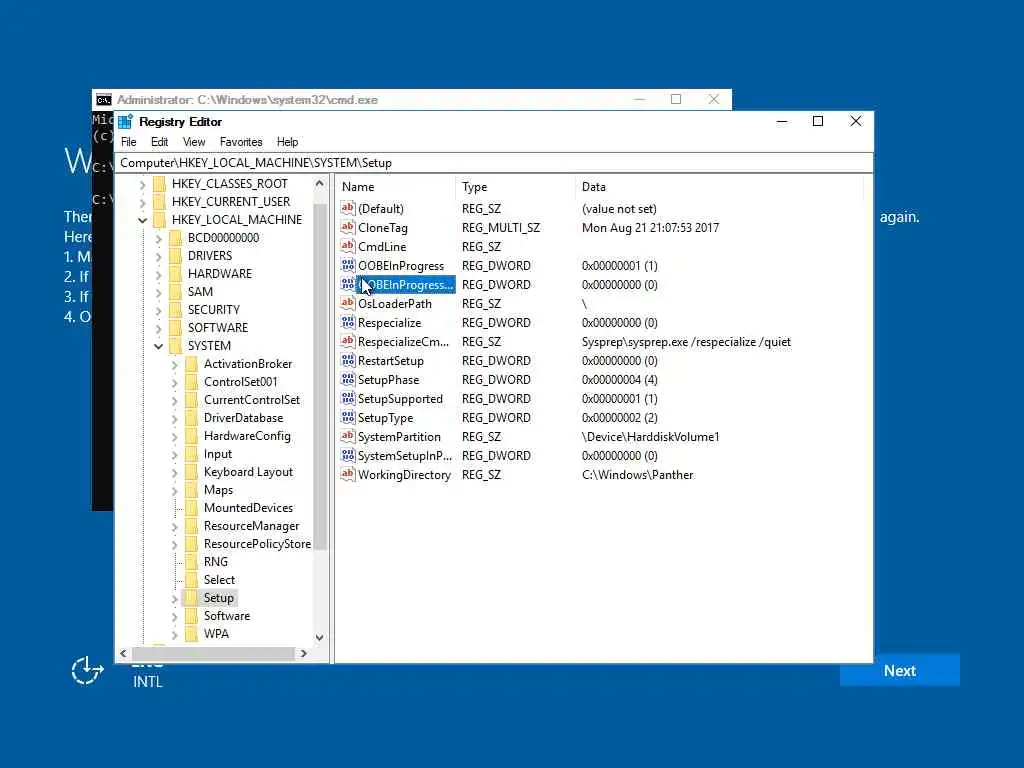
Task: Click the scroll down arrow in tree pane
Action: [x=319, y=637]
